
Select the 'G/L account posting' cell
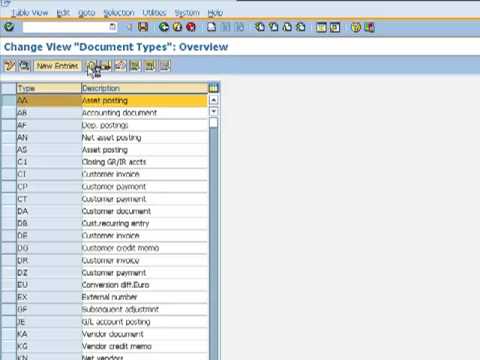[144, 322]
